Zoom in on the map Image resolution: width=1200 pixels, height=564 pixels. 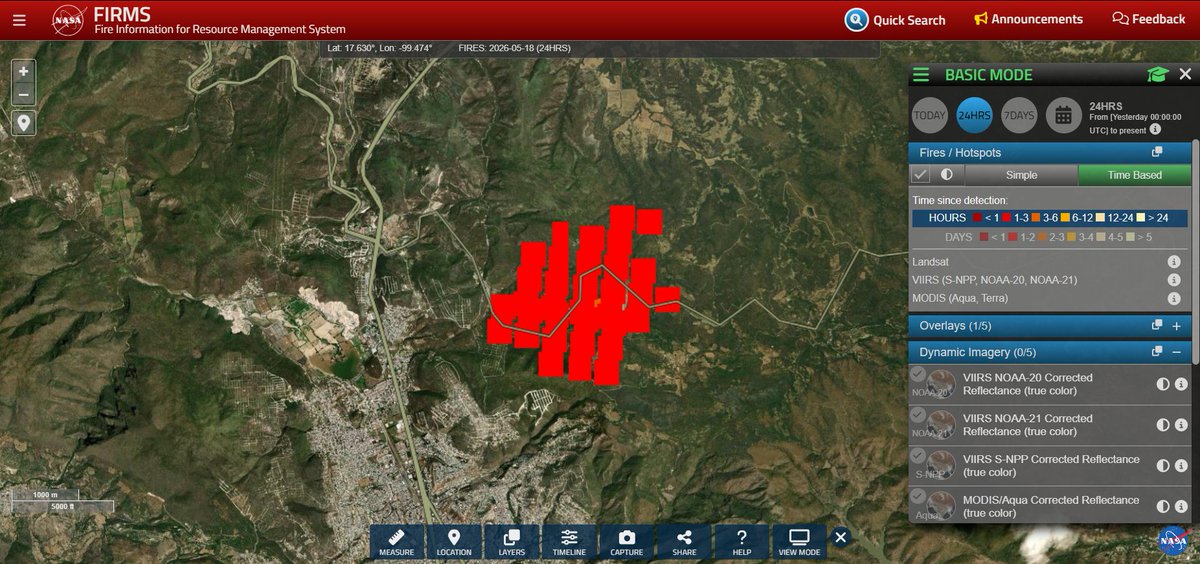pos(24,72)
